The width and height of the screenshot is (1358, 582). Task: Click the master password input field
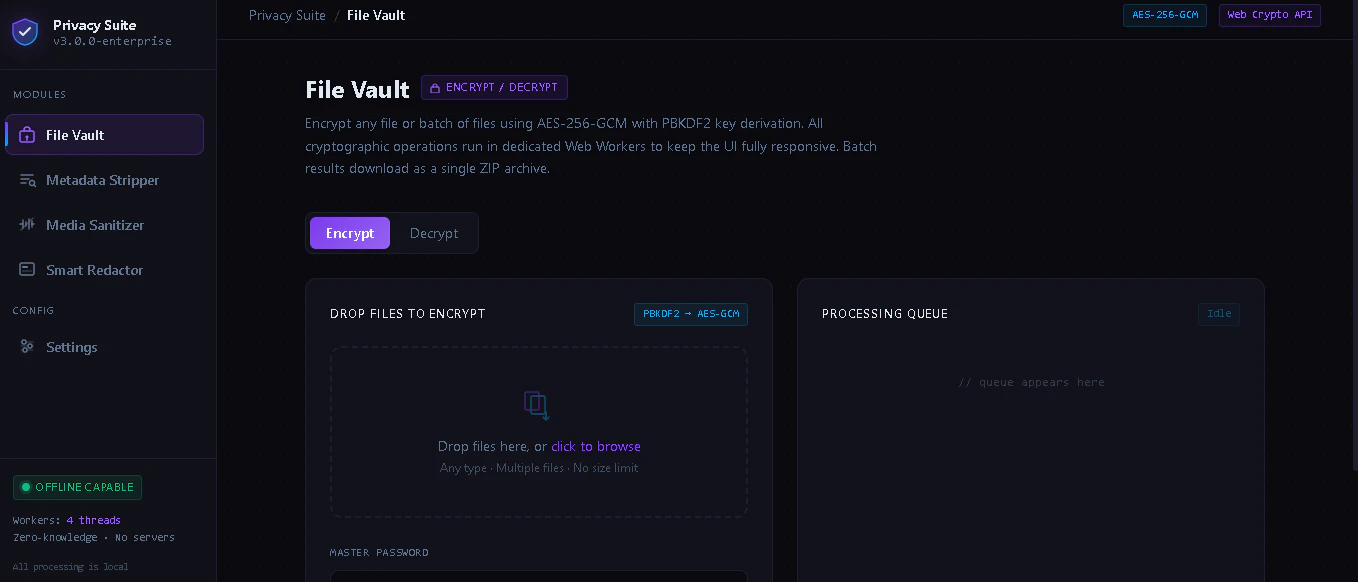click(539, 576)
